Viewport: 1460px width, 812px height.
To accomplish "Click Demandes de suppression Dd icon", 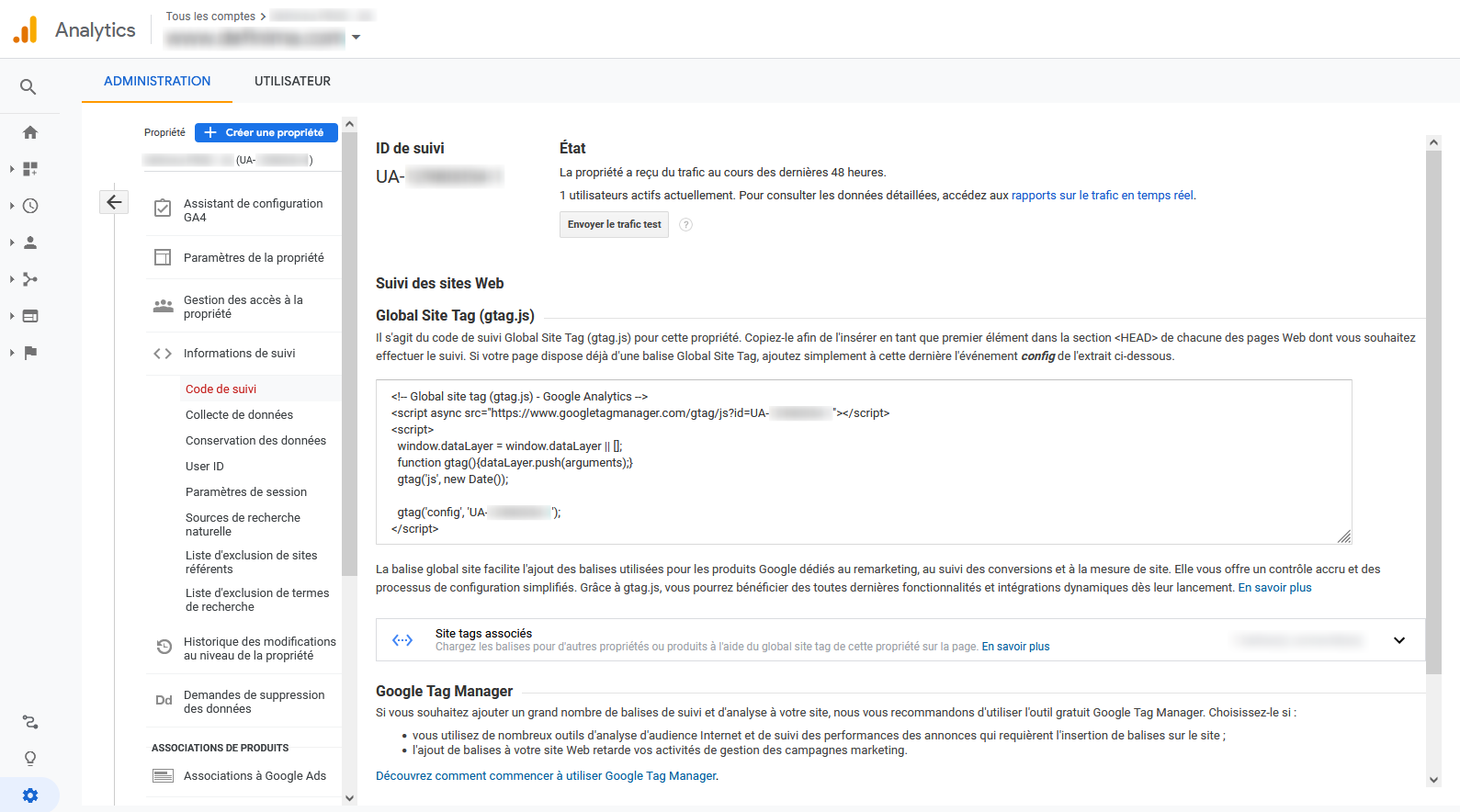I will tap(164, 700).
